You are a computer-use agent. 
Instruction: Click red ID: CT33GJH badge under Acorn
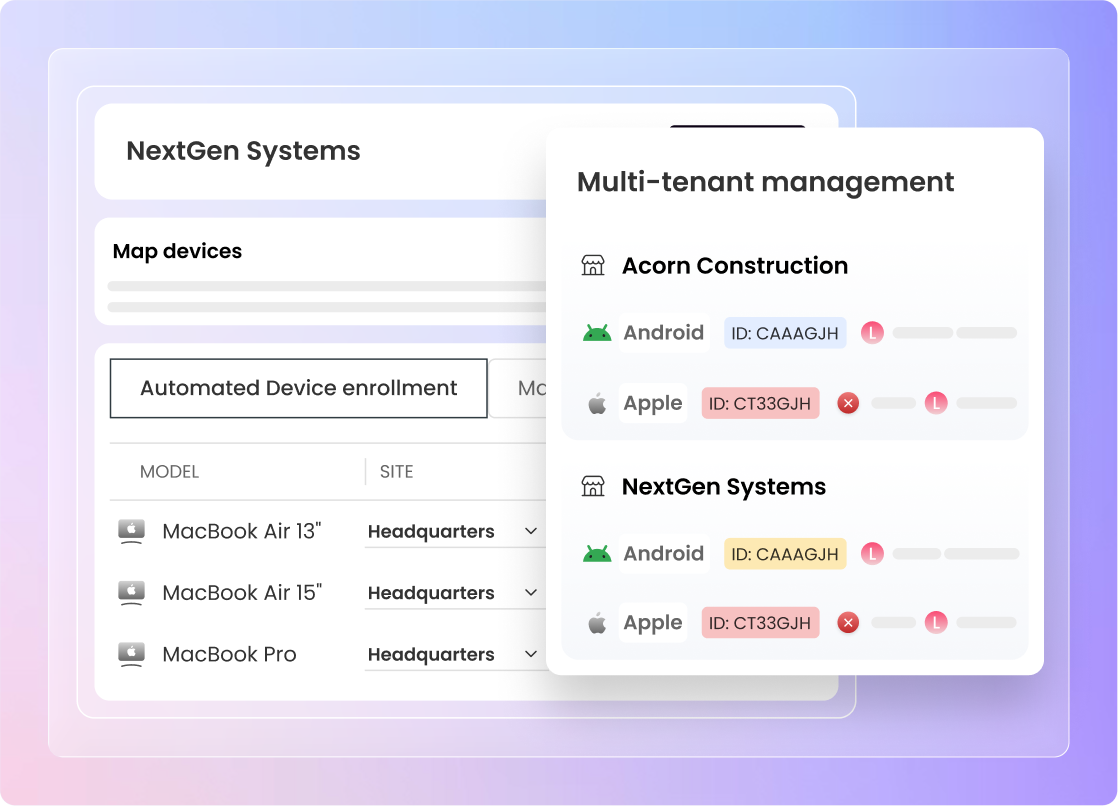[760, 404]
